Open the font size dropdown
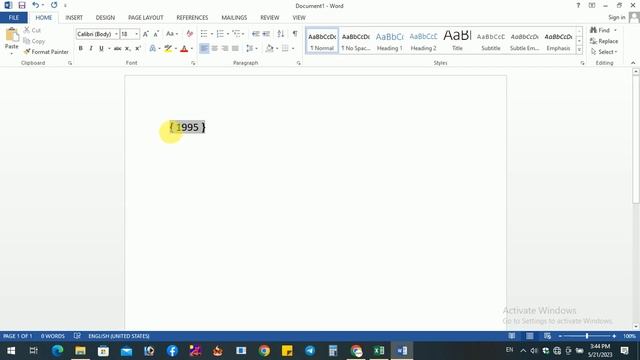This screenshot has height=360, width=640. 136,34
